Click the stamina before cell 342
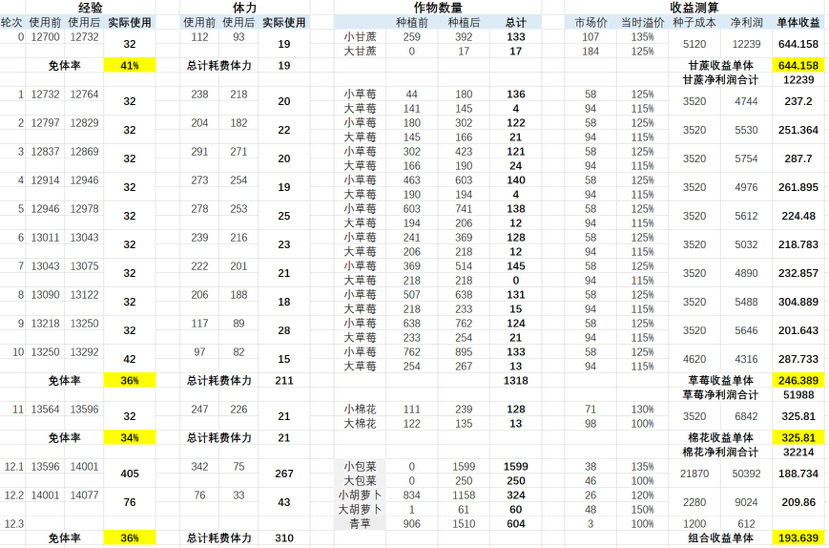829x548 pixels. pos(199,467)
